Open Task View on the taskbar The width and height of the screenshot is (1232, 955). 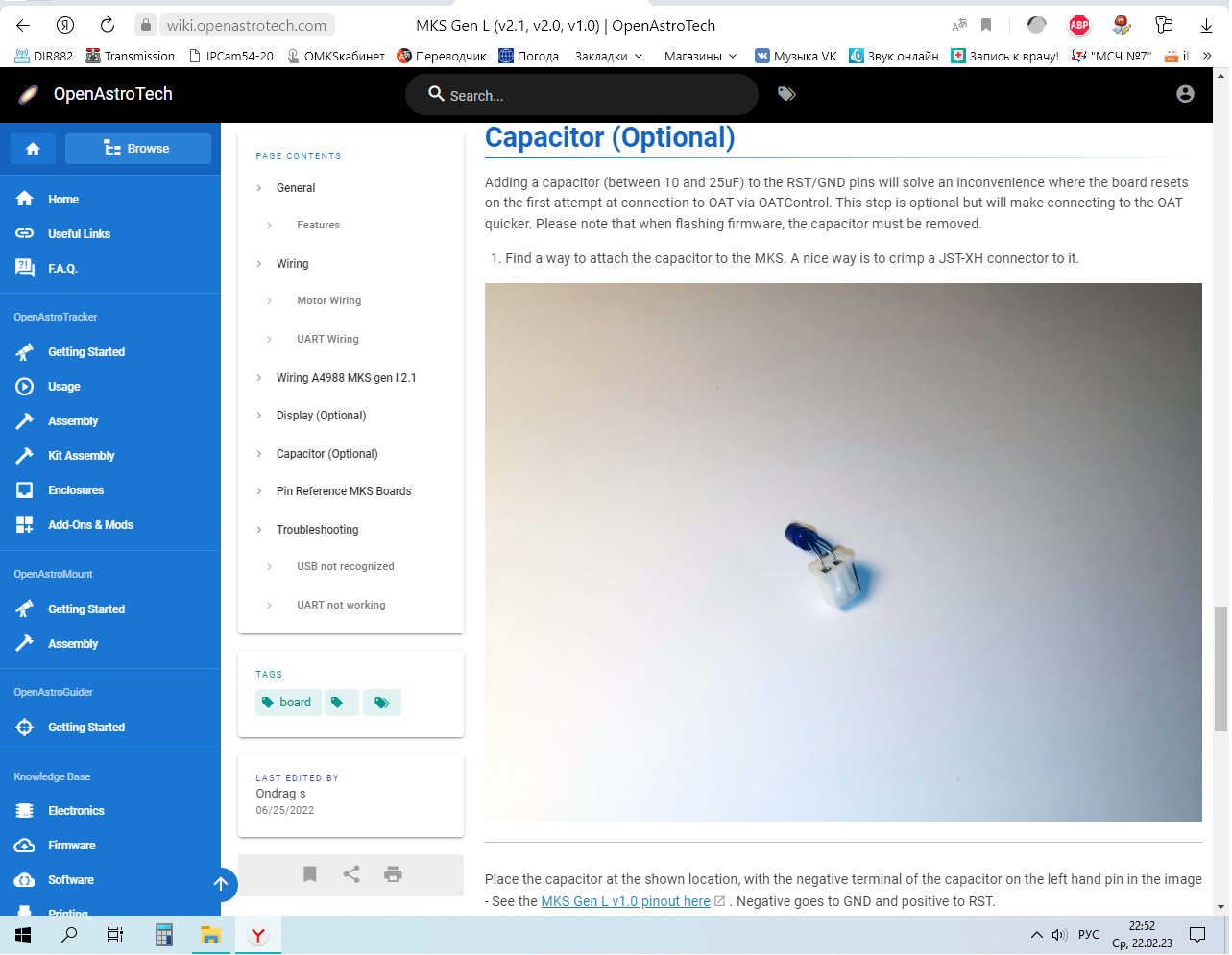point(115,935)
